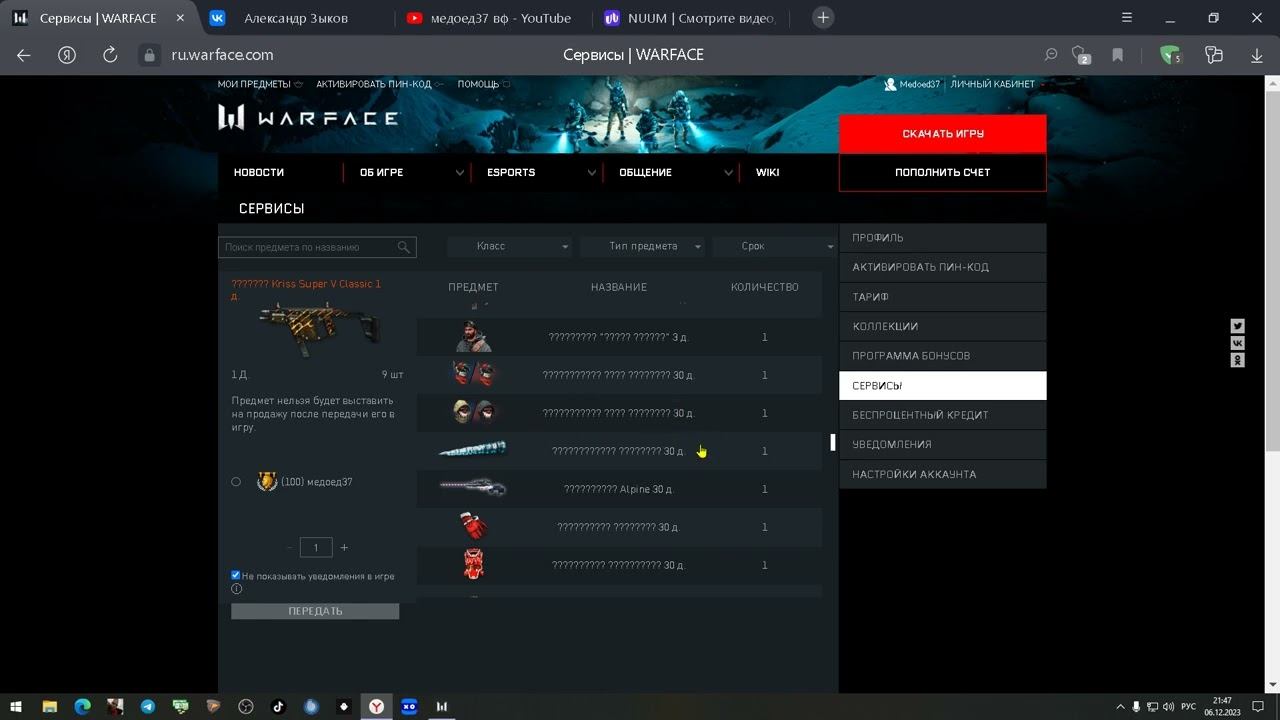1280x720 pixels.
Task: Increase item quantity with plus
Action: point(344,547)
